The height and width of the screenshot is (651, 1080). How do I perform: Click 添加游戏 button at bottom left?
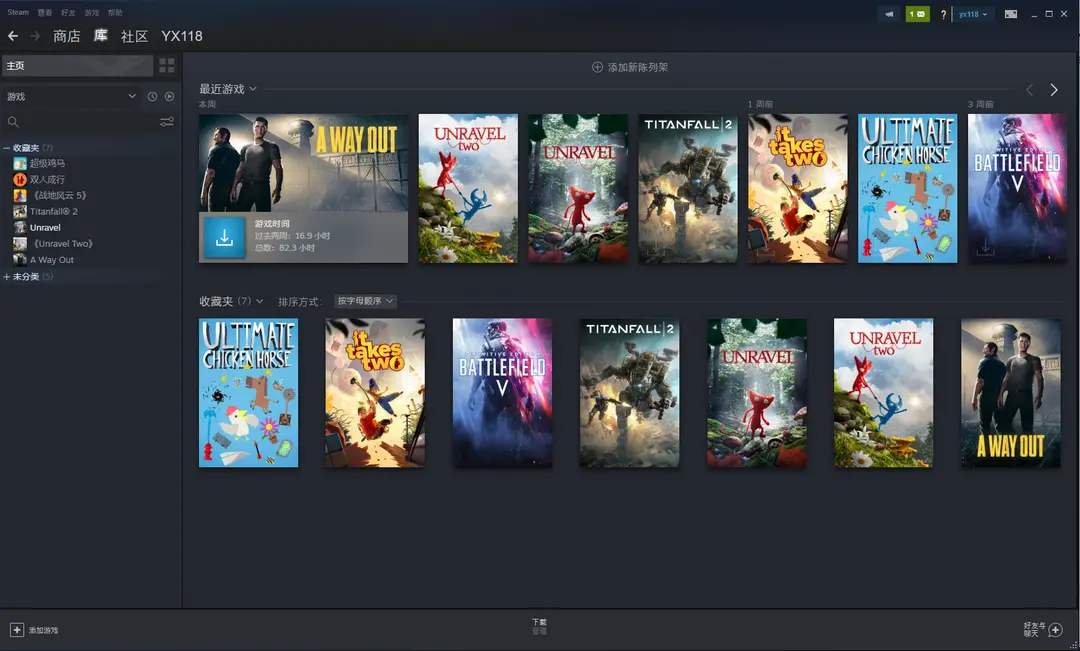[34, 630]
